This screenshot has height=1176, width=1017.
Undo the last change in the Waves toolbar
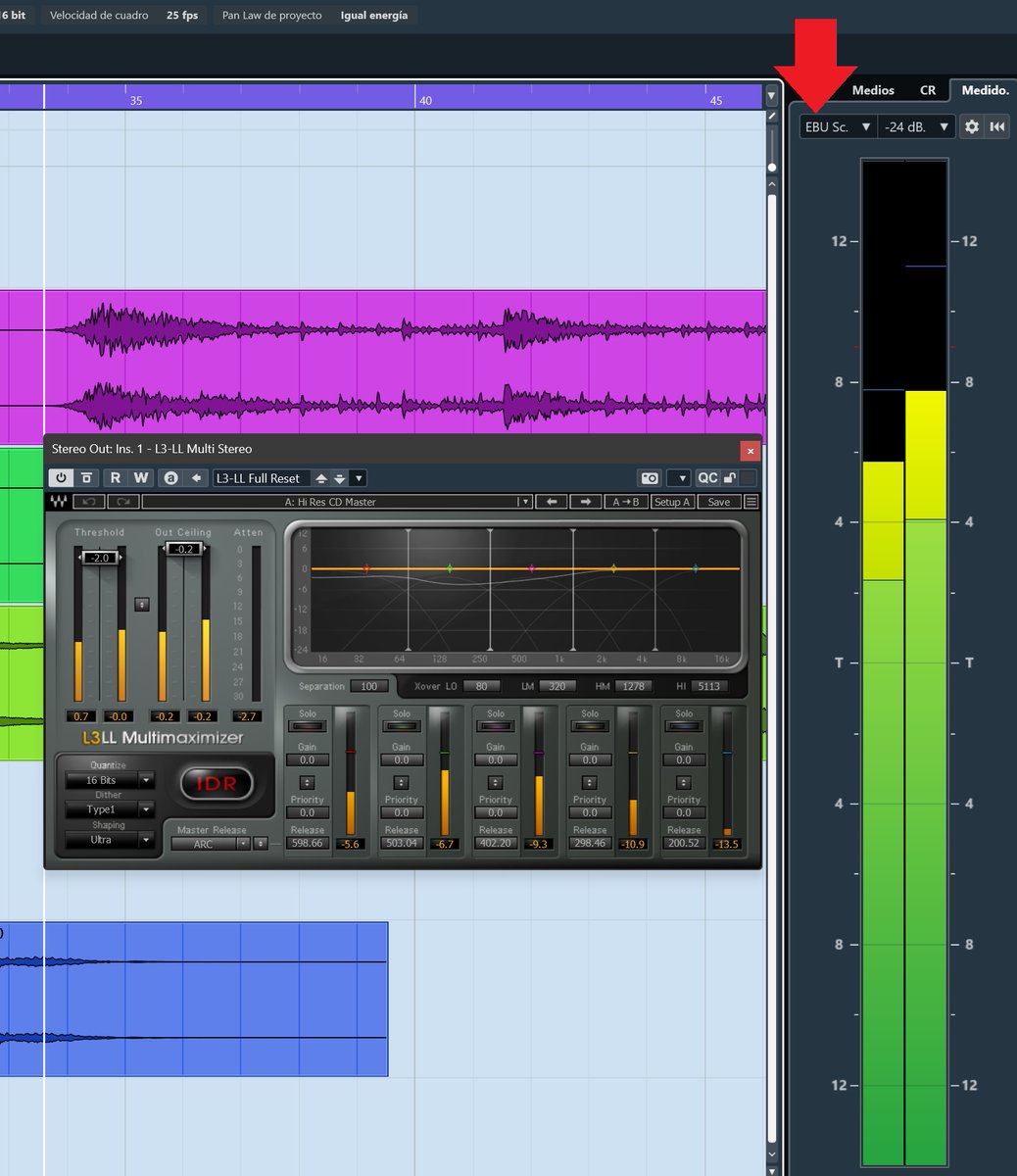pos(88,502)
